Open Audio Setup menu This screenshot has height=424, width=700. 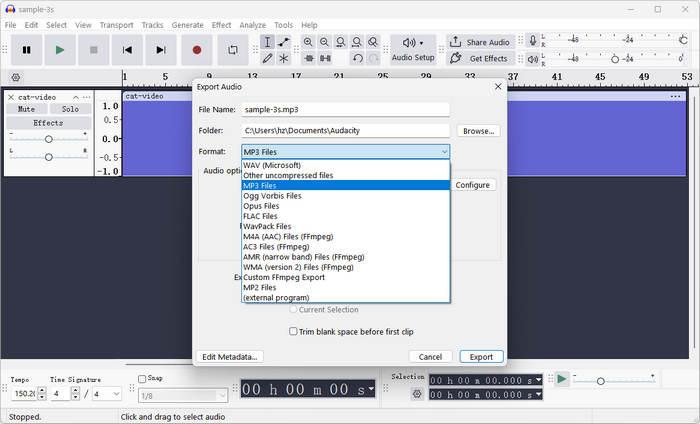click(413, 50)
